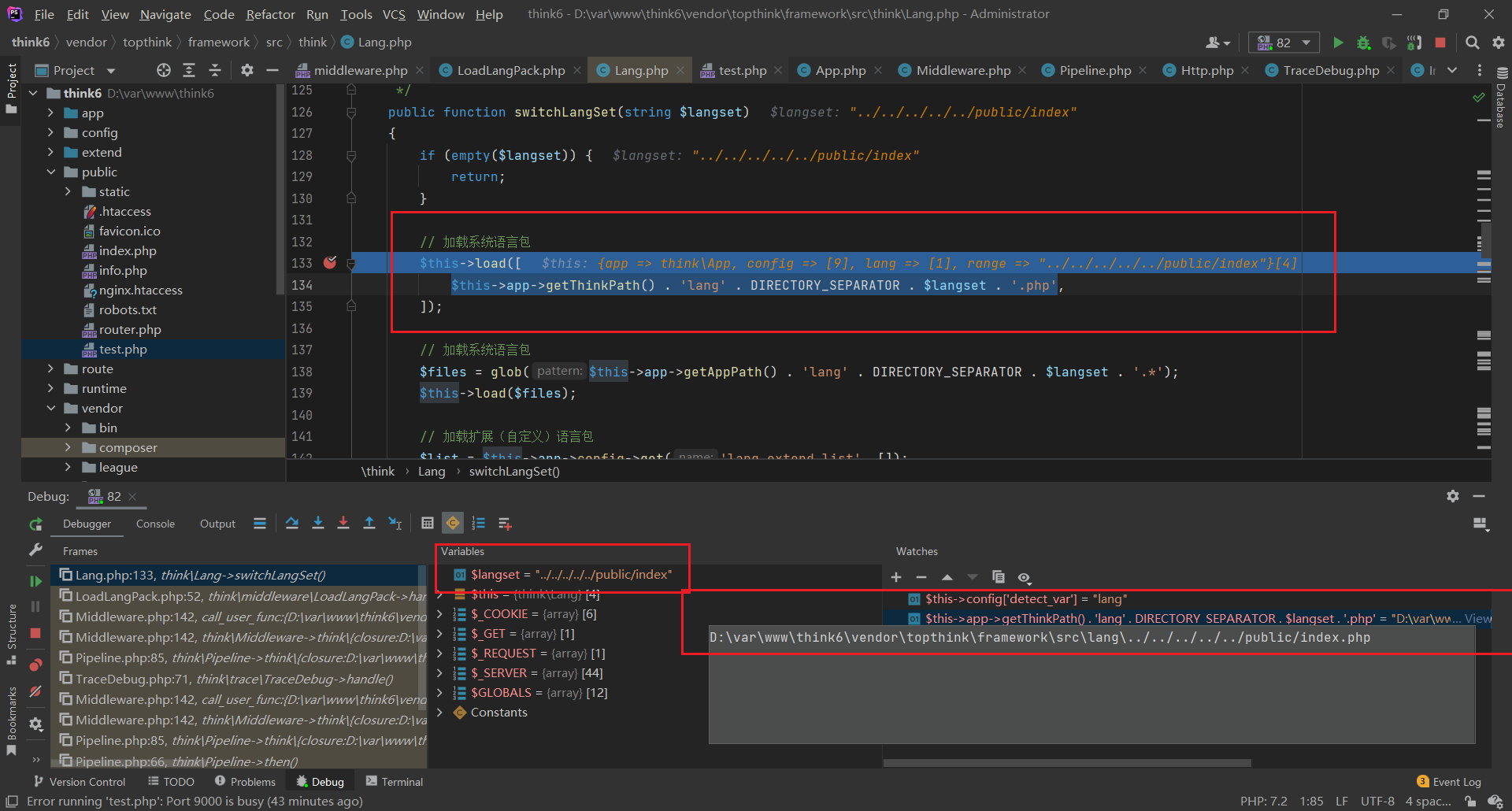Click the editor vertical scrollbar thumb
1512x811 pixels.
1486,240
